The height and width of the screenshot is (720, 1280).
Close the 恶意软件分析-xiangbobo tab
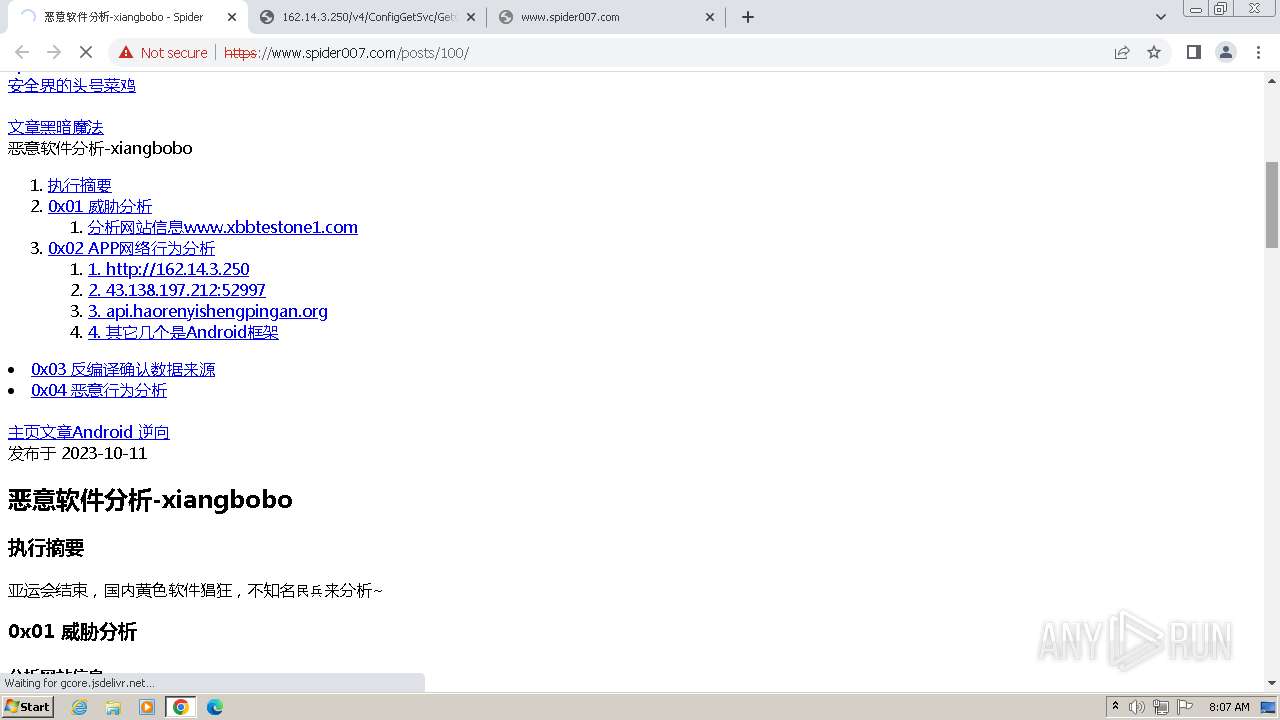(x=231, y=17)
